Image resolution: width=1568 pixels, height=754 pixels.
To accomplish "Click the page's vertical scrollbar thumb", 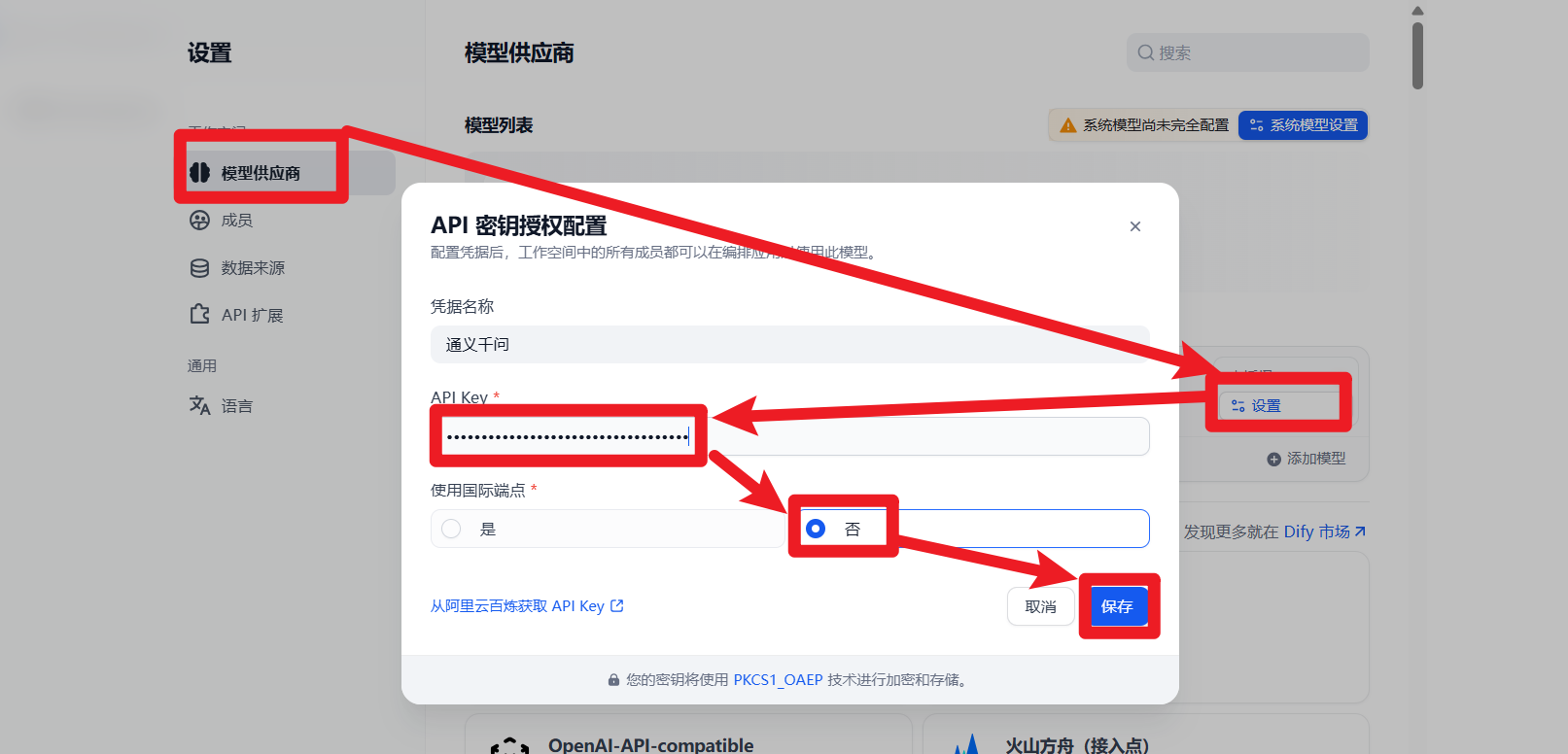I will click(1417, 56).
